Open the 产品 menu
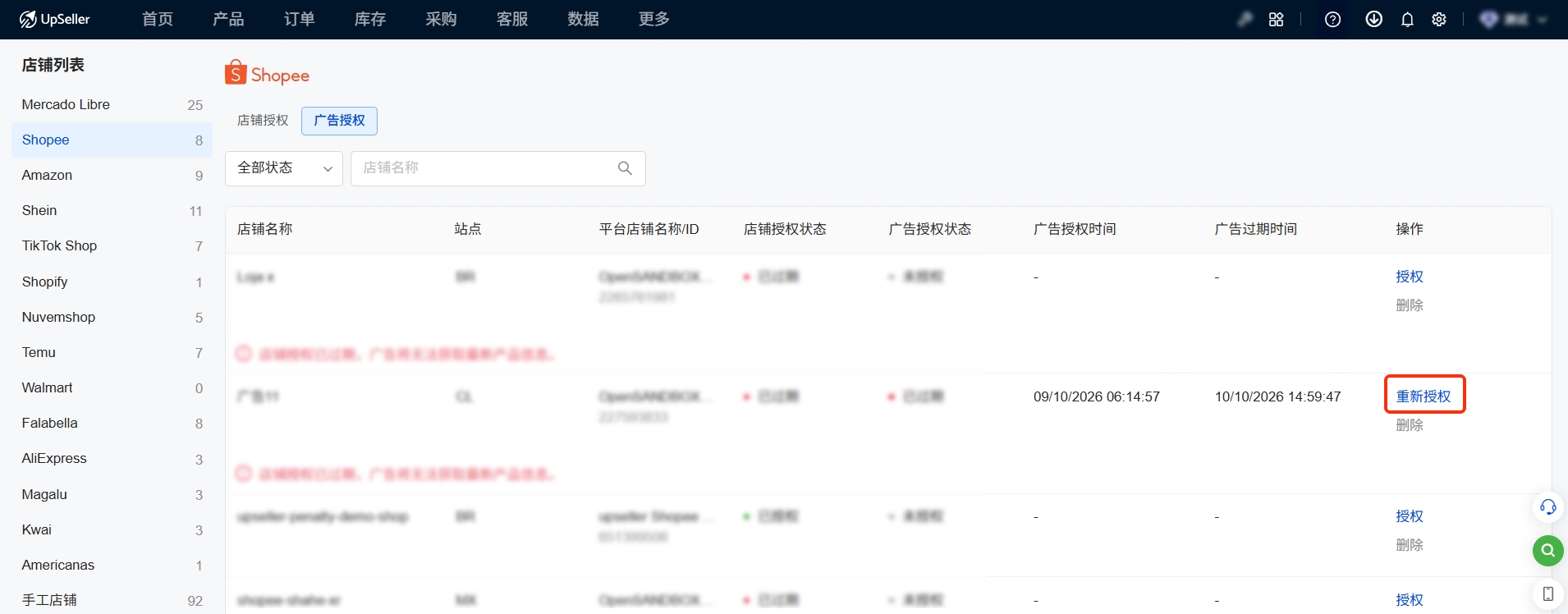The height and width of the screenshot is (614, 1568). [x=228, y=19]
